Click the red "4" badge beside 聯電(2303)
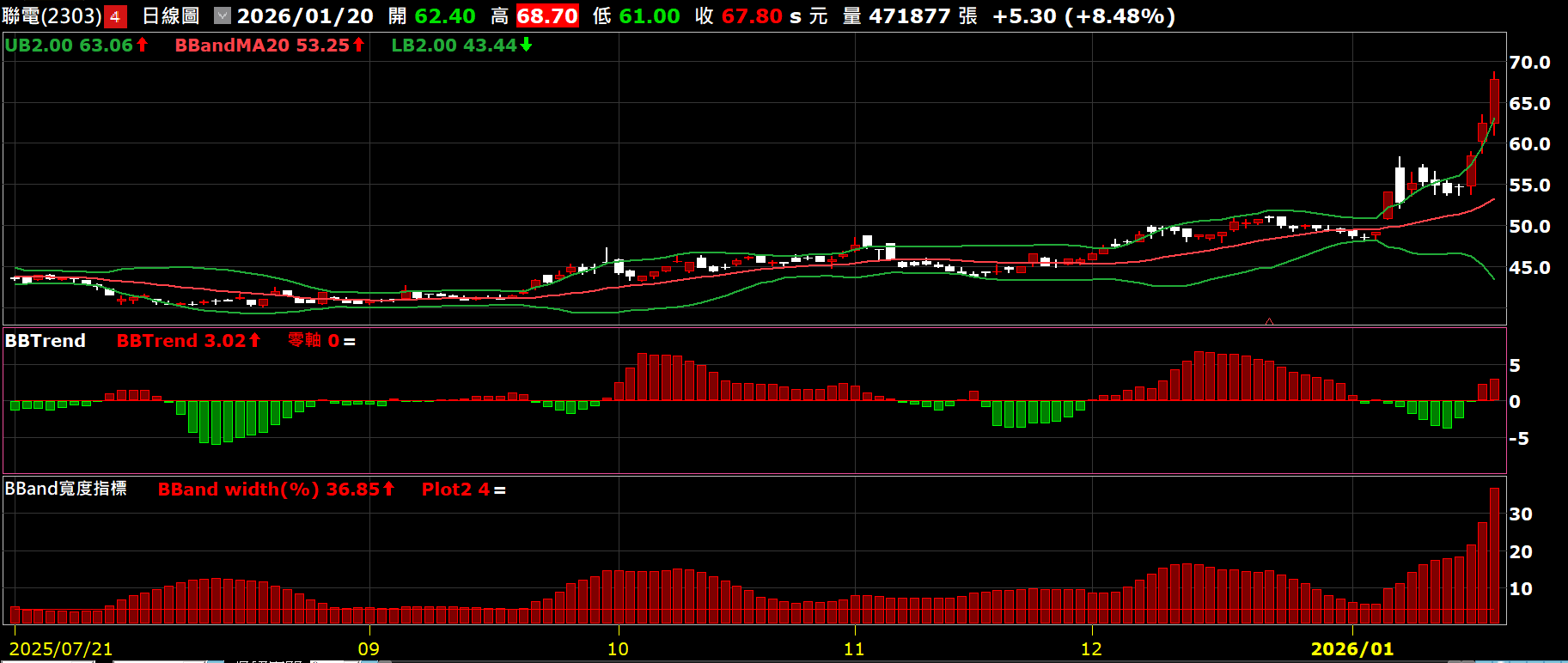Screen dimensions: 1568x663 [115, 16]
